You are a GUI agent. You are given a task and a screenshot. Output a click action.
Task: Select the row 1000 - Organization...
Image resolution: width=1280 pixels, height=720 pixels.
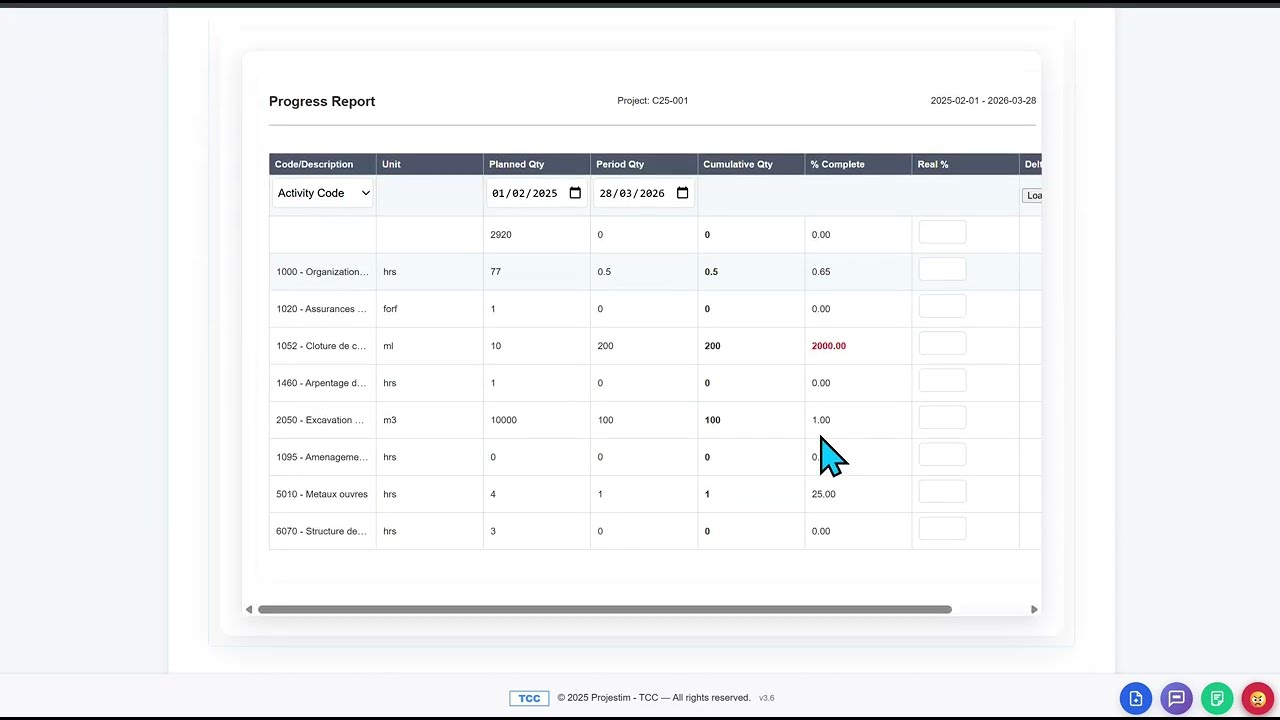655,272
